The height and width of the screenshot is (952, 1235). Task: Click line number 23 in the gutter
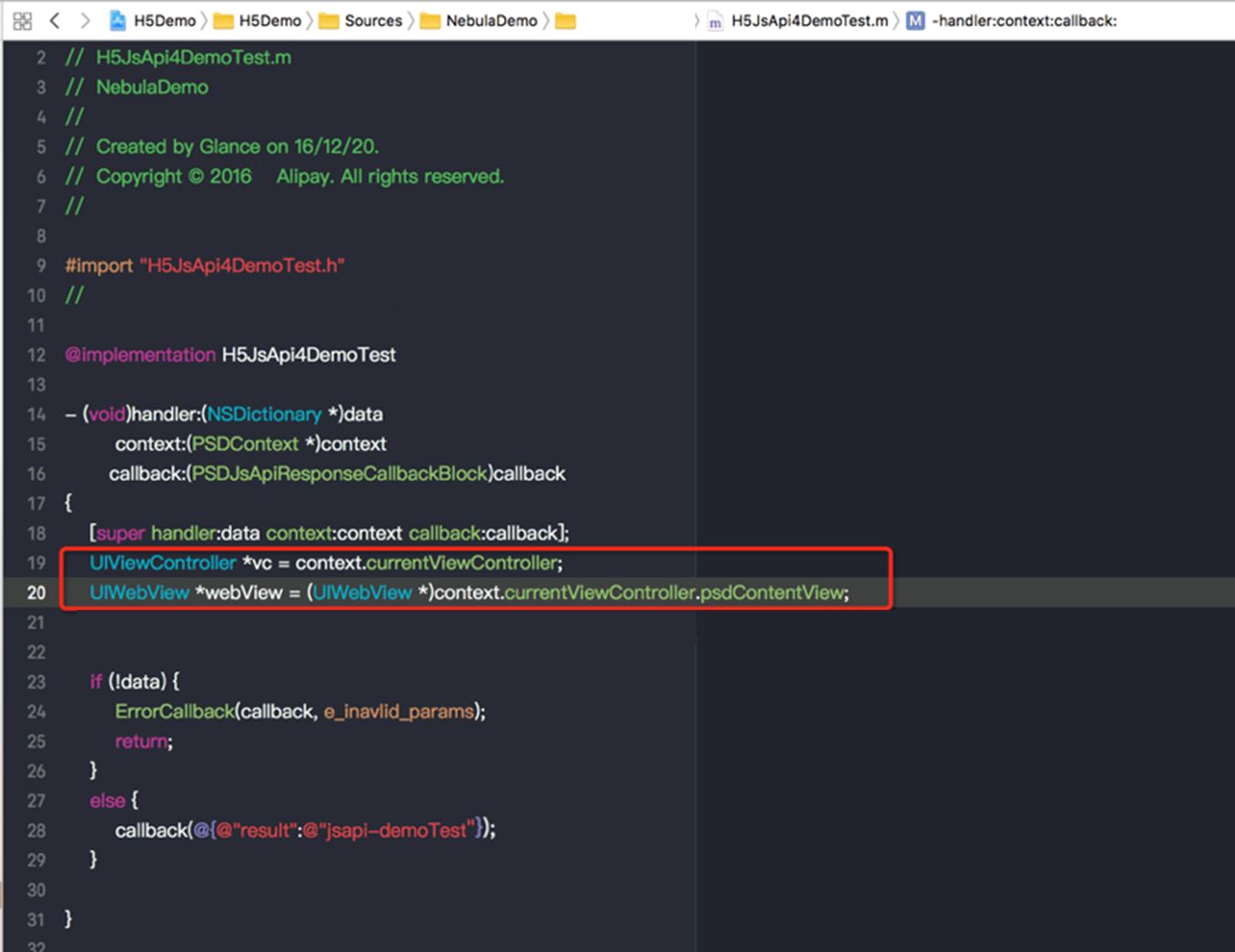(x=37, y=682)
